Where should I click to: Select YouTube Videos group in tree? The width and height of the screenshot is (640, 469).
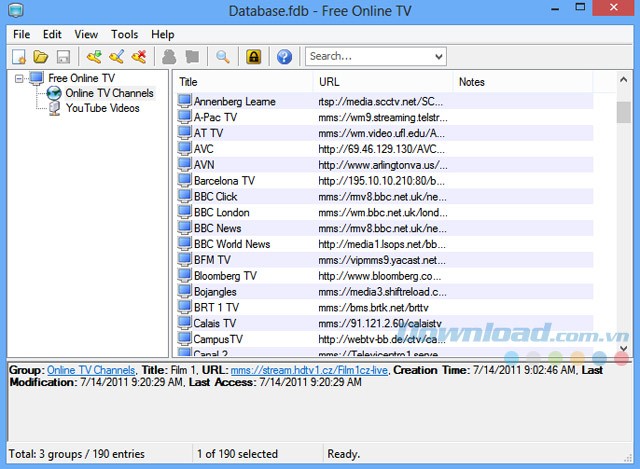tap(102, 108)
